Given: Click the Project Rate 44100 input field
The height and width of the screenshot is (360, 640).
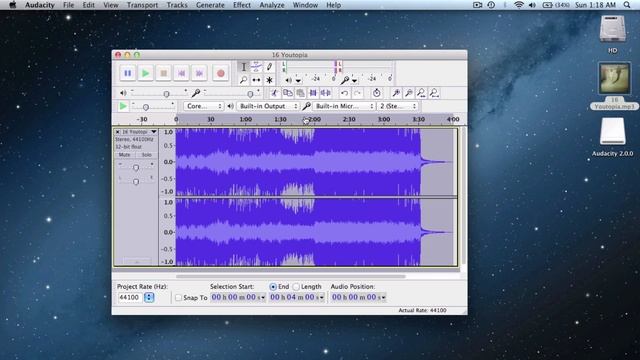Looking at the screenshot, I should pyautogui.click(x=130, y=298).
